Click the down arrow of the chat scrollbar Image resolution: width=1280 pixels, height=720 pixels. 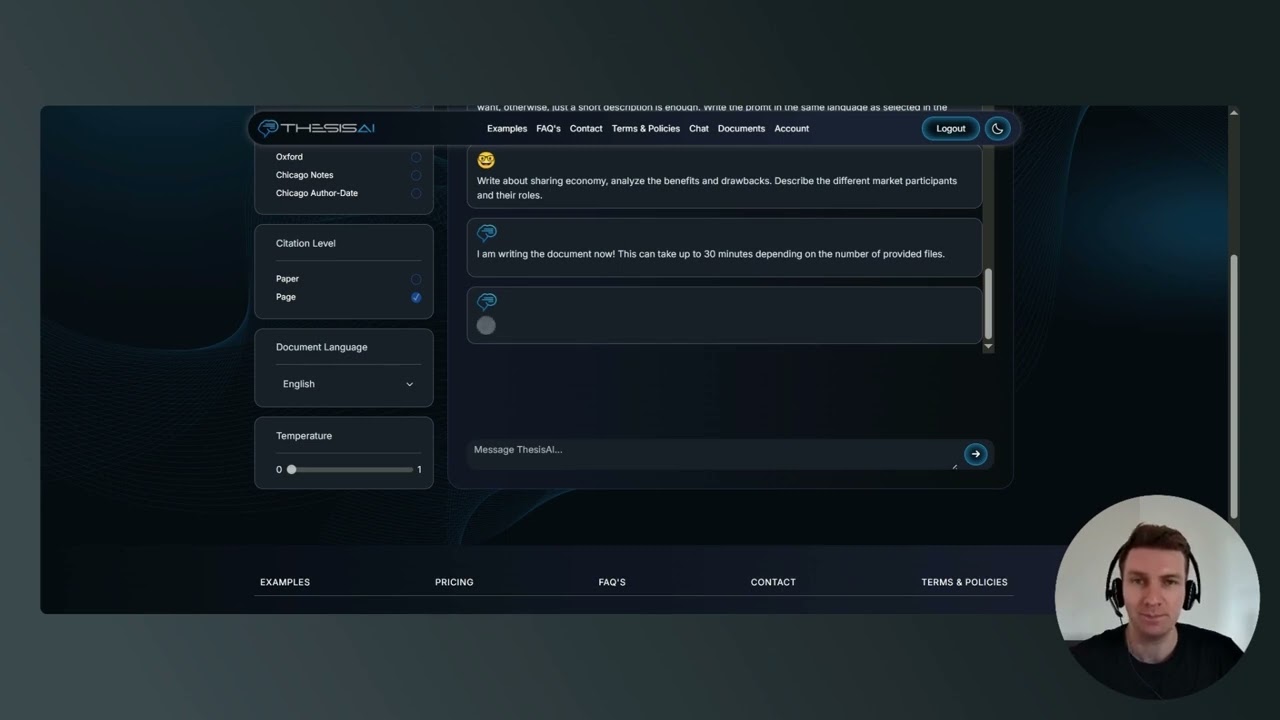pos(989,346)
